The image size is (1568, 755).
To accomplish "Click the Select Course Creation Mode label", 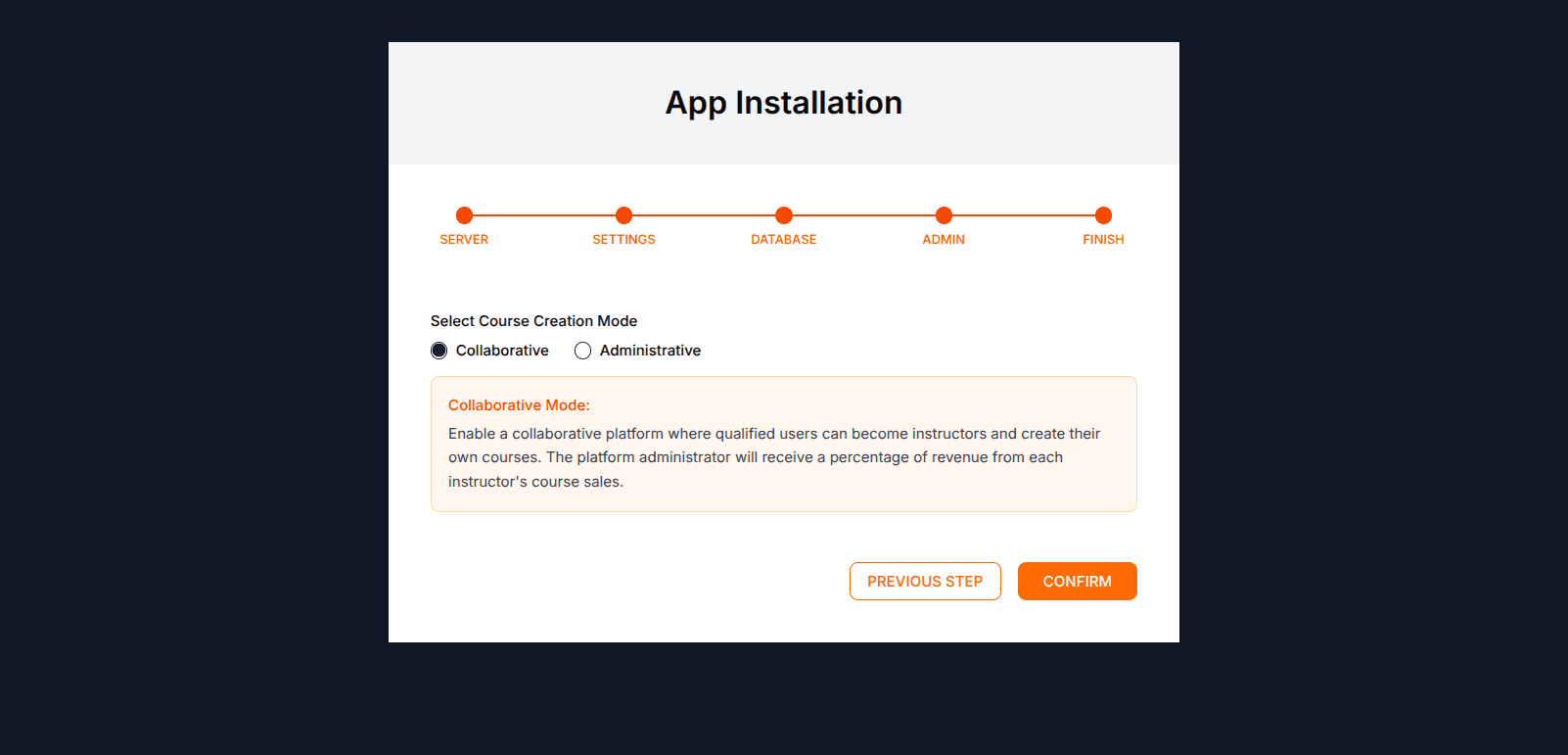I will point(533,320).
